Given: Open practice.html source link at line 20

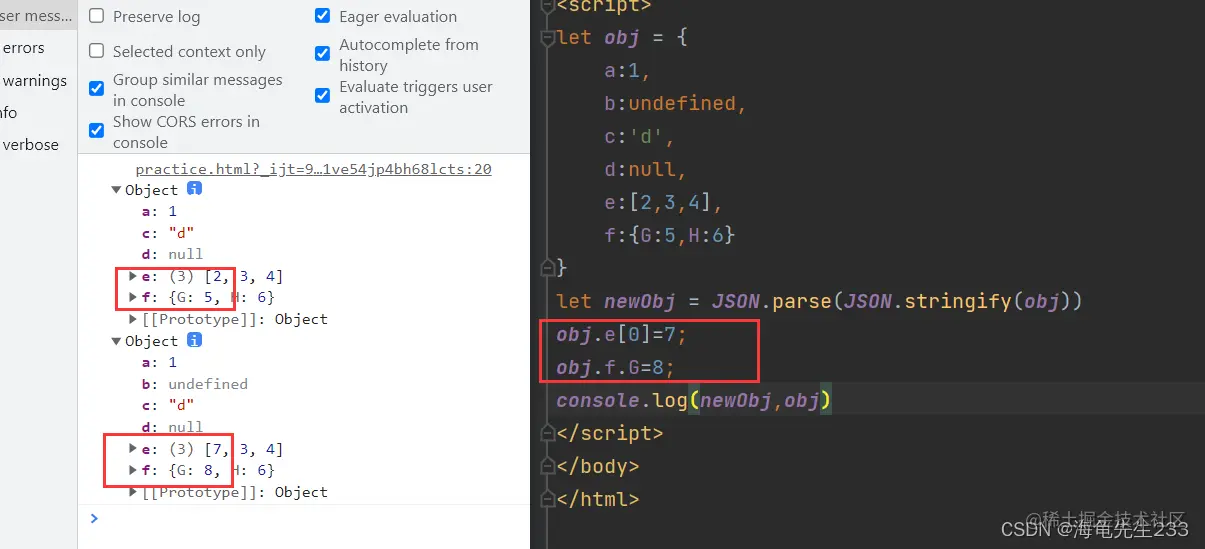Looking at the screenshot, I should pyautogui.click(x=313, y=169).
